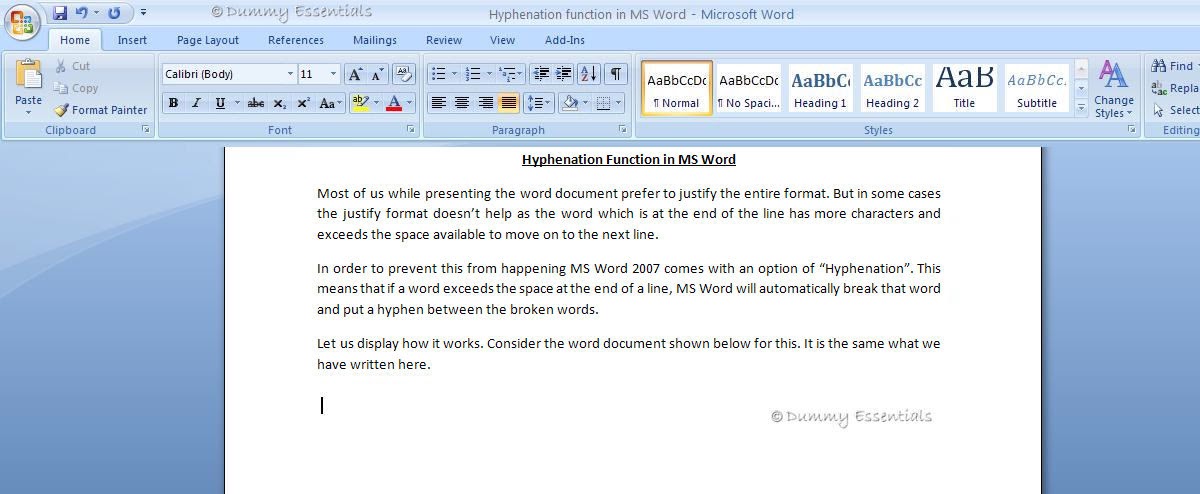Apply the Title style
The image size is (1200, 494).
click(964, 88)
